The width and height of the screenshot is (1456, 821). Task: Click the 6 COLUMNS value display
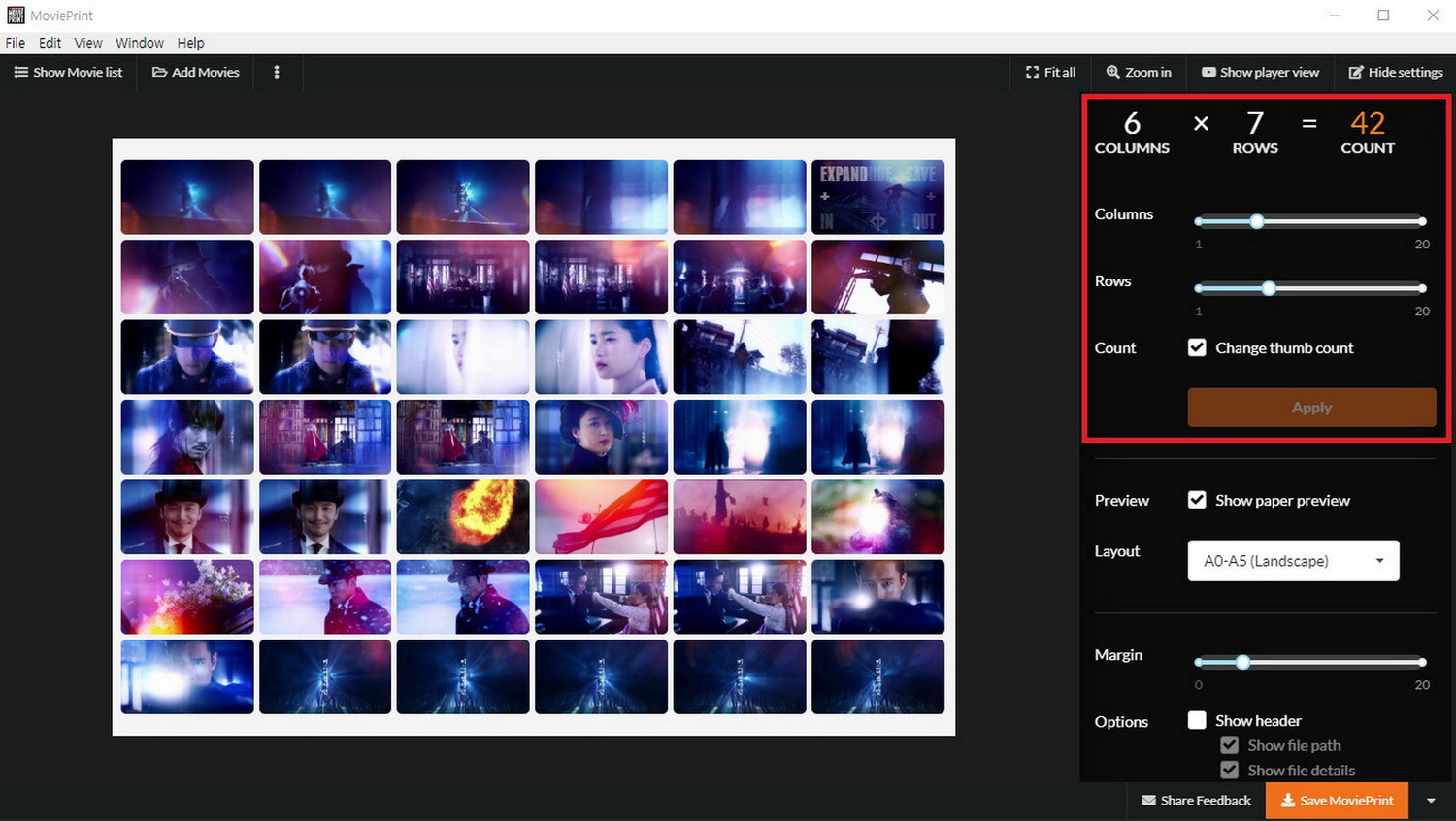tap(1132, 131)
